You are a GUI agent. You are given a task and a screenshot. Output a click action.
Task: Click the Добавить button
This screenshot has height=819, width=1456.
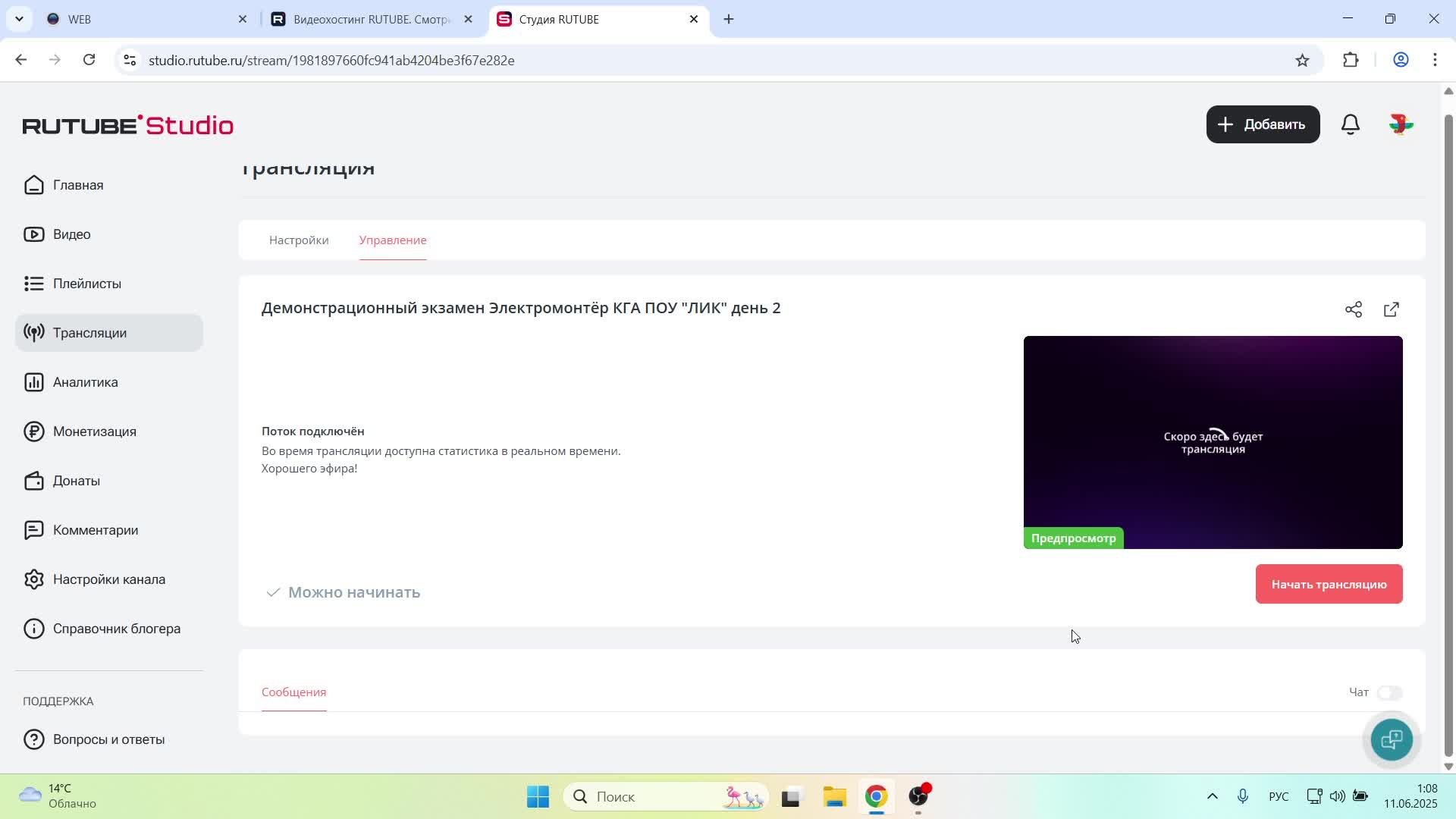[x=1263, y=124]
